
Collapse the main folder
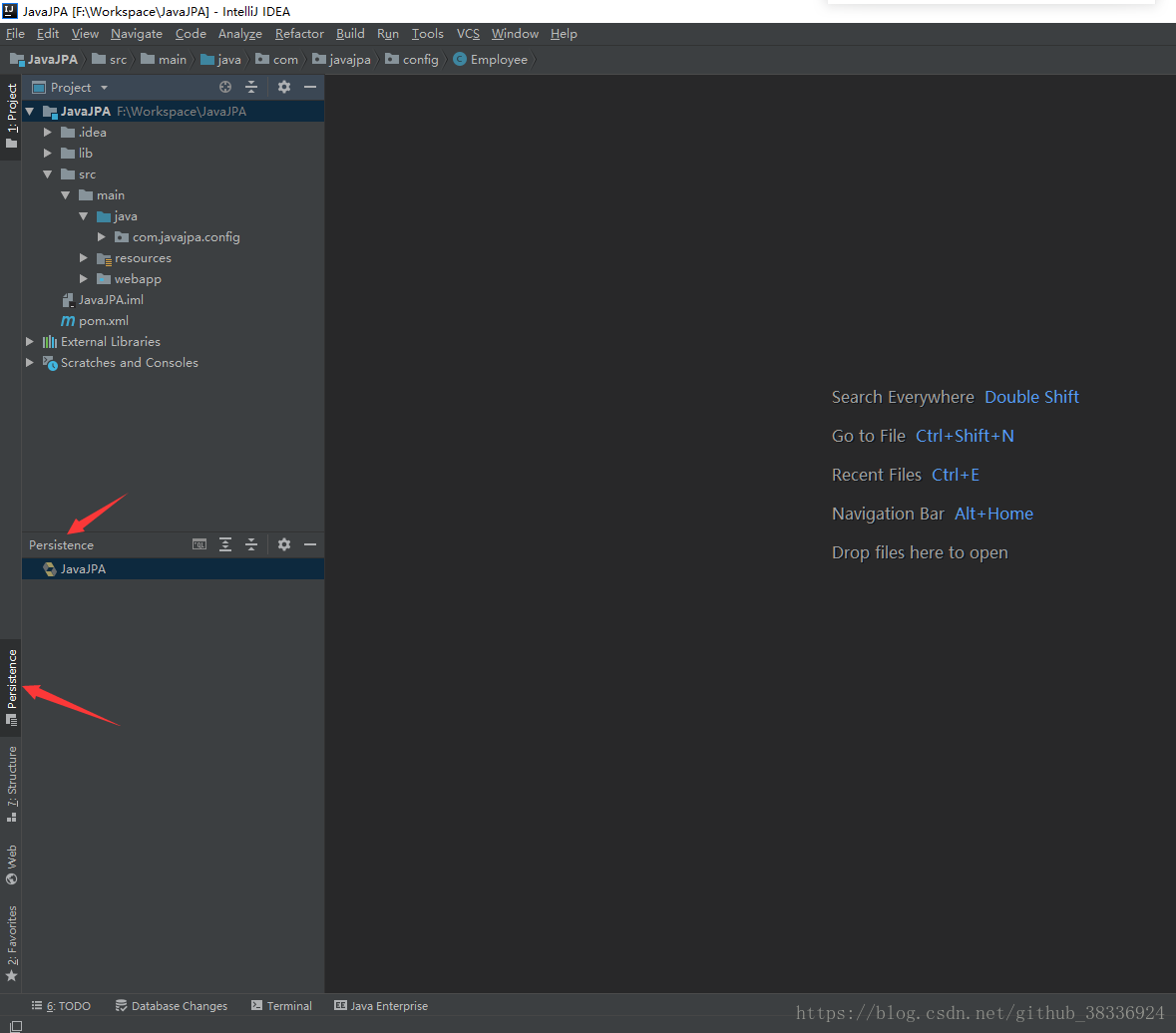(65, 194)
